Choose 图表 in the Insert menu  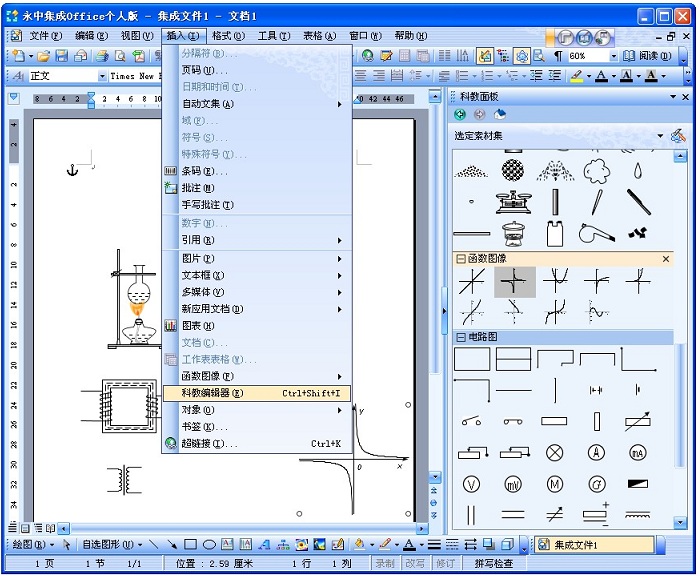(258, 326)
